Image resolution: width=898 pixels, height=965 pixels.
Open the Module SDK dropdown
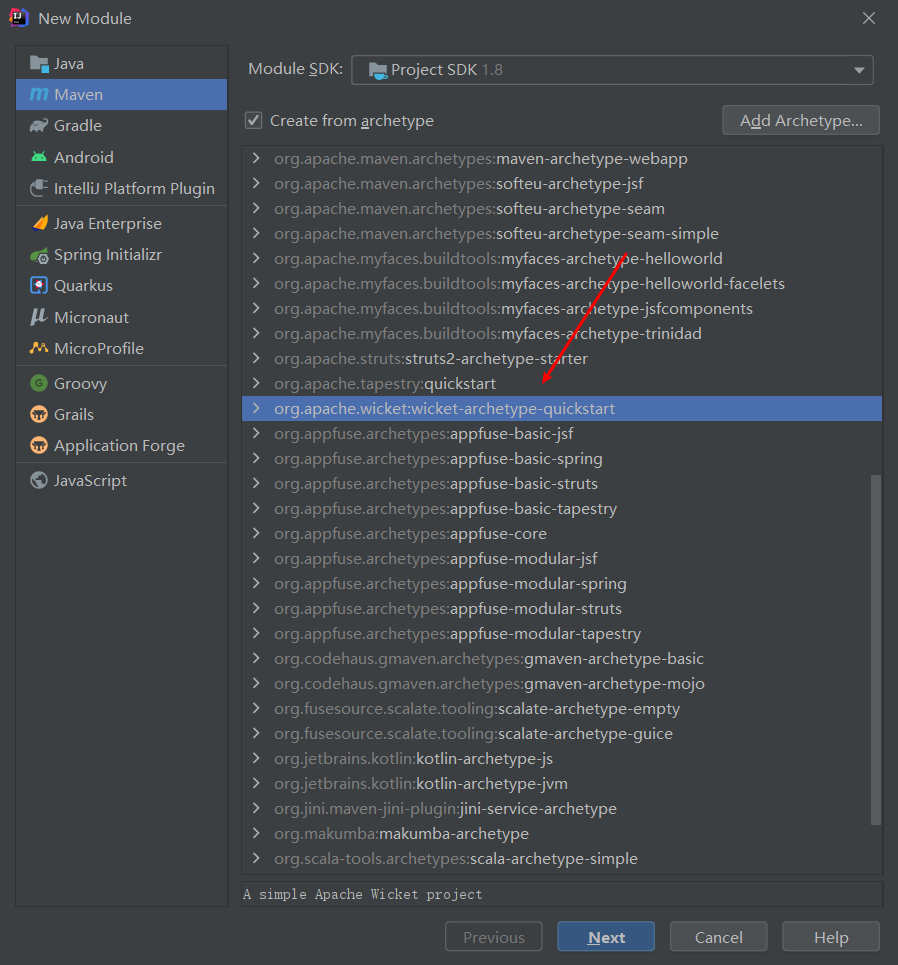pos(612,70)
